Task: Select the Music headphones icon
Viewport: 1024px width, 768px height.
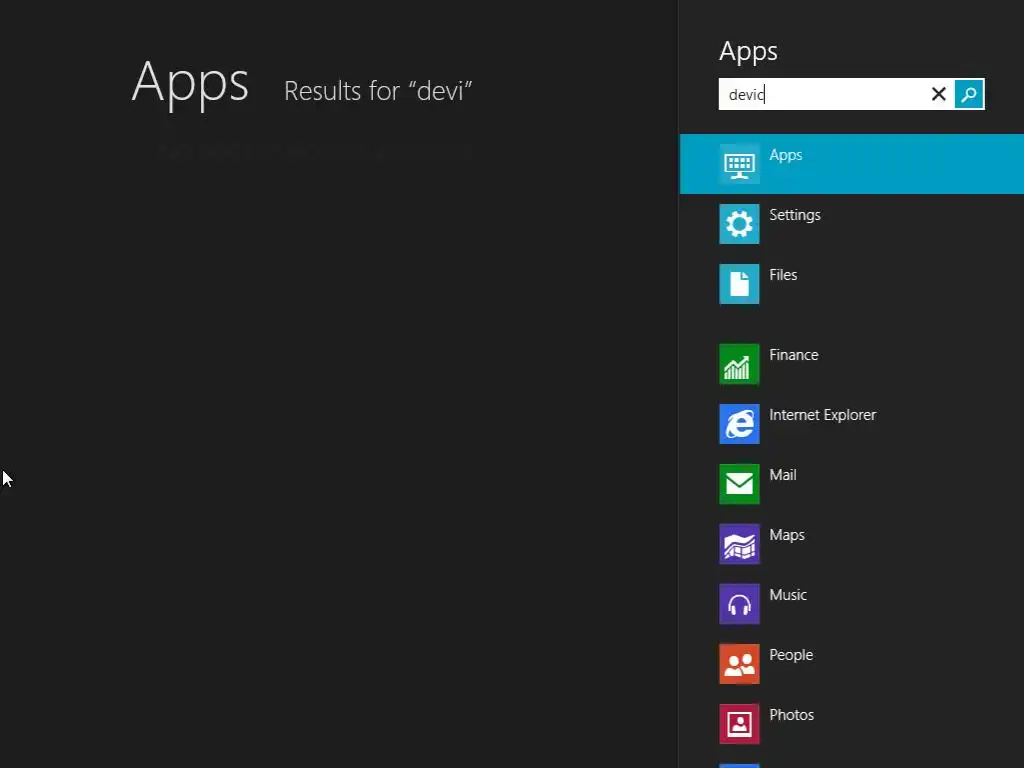Action: click(x=739, y=604)
